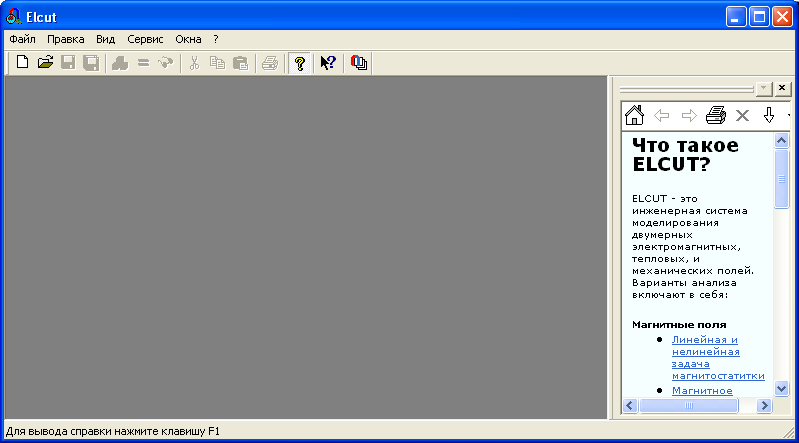The image size is (799, 443).
Task: Minimize the Elcut window
Action: point(735,17)
